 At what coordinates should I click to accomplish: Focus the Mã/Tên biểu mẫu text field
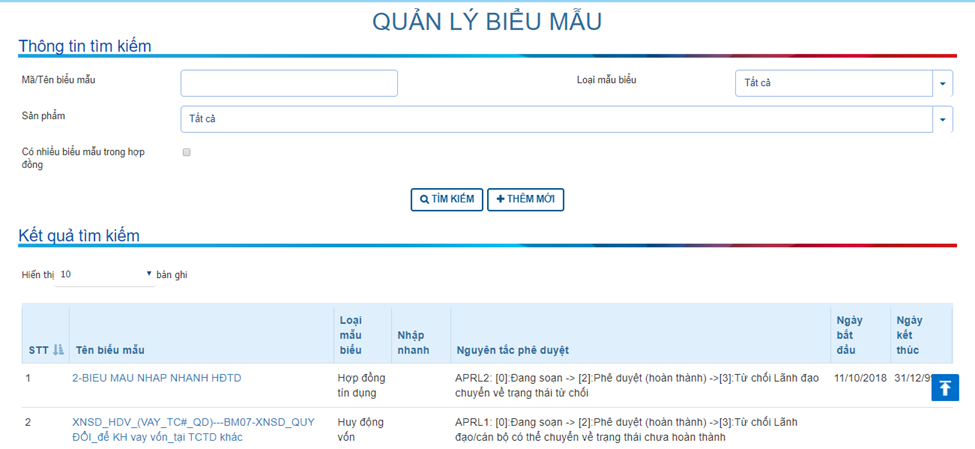[289, 83]
